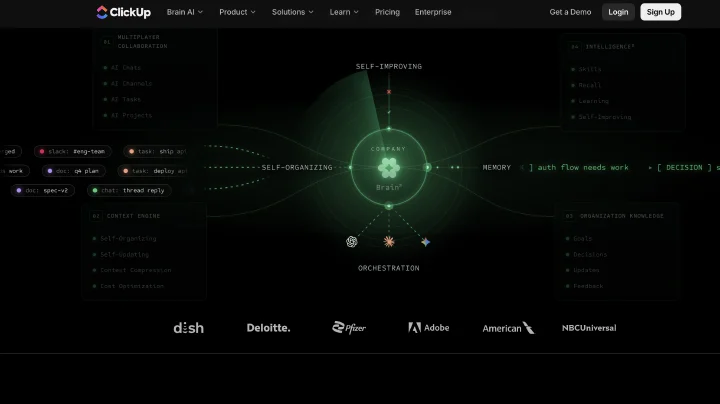The width and height of the screenshot is (720, 404).
Task: Click the 'task: ship api' chip
Action: (x=157, y=151)
